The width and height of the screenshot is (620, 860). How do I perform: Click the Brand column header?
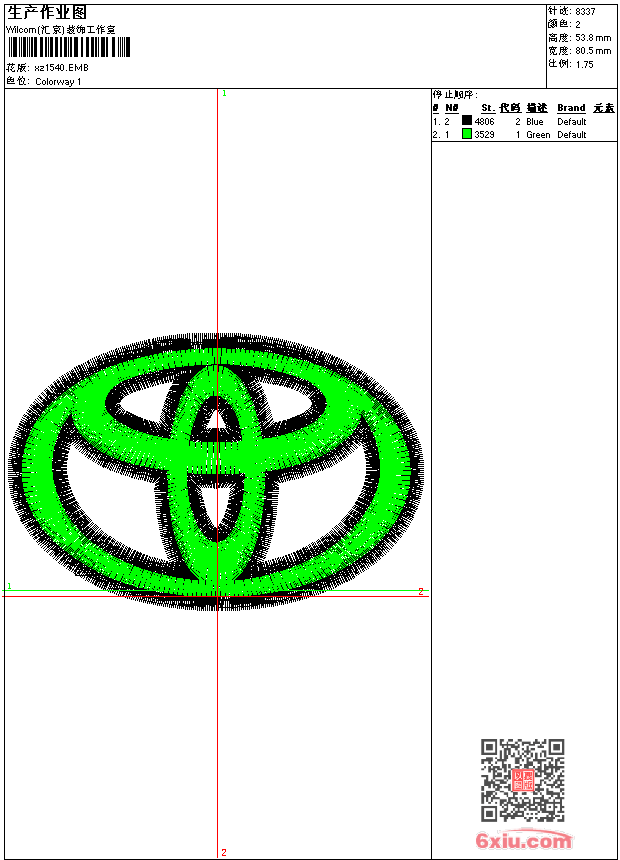571,108
